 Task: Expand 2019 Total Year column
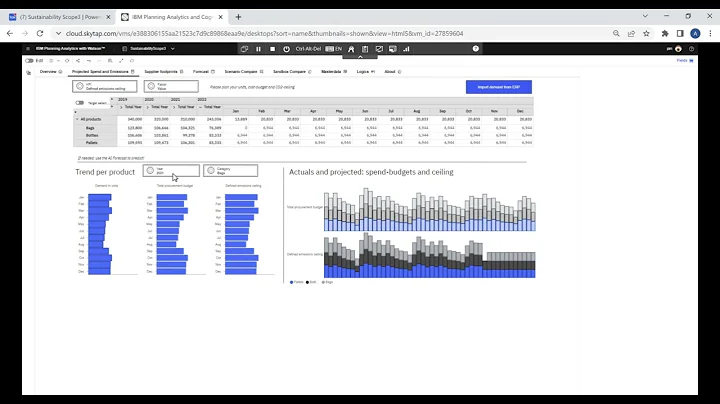pyautogui.click(x=121, y=107)
